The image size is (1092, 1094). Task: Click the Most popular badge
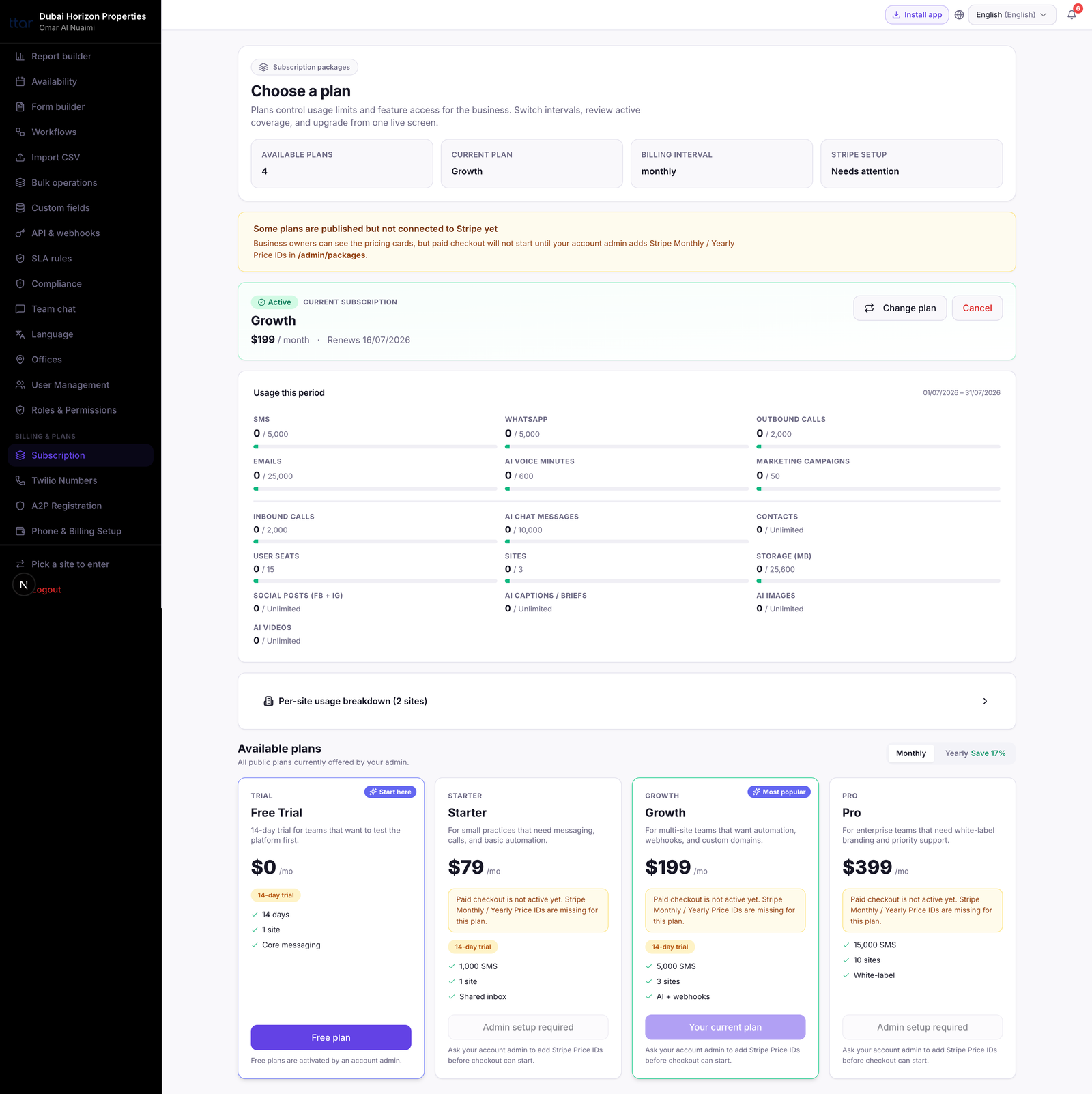coord(779,792)
